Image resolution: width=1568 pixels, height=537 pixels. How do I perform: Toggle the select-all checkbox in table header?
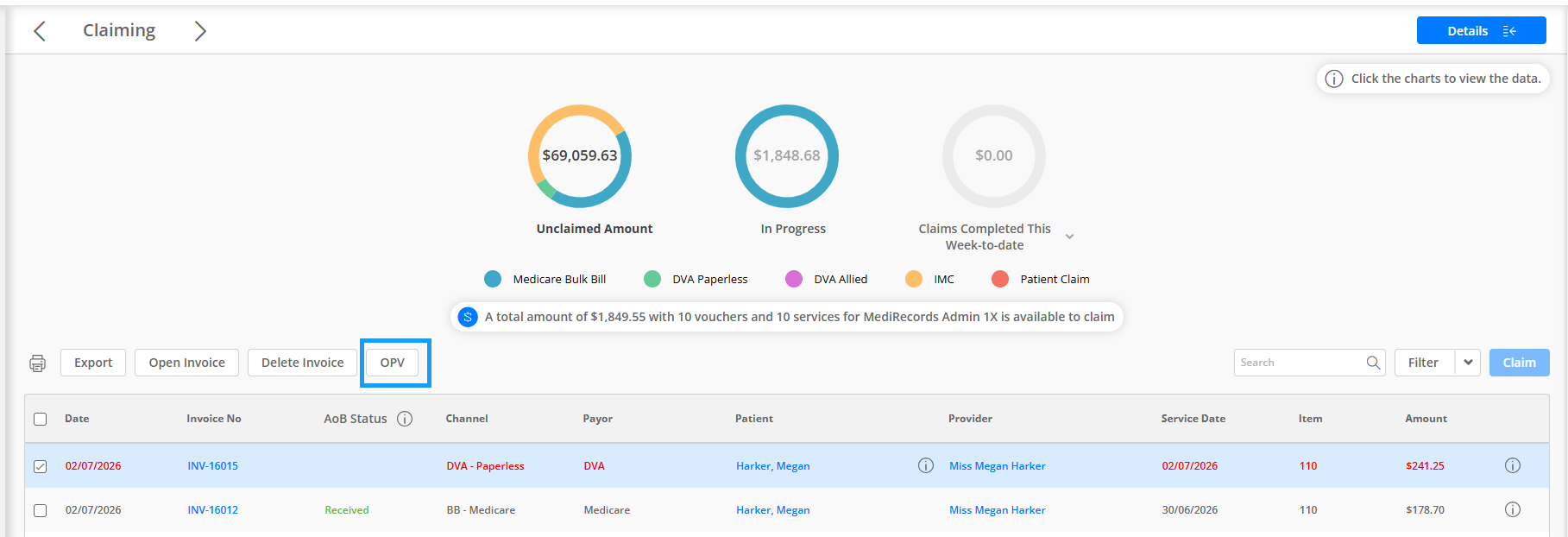(41, 419)
